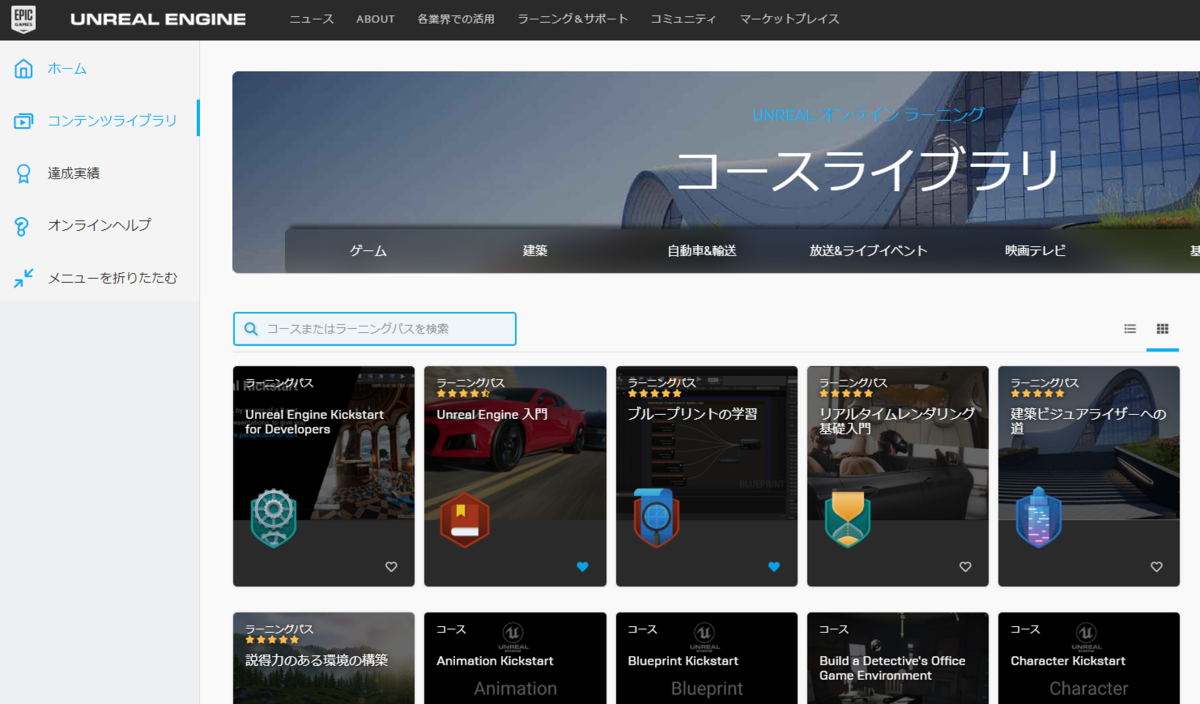Viewport: 1200px width, 704px height.
Task: Click the UNREAL オンライン ラーニング banner text
Action: tap(868, 114)
